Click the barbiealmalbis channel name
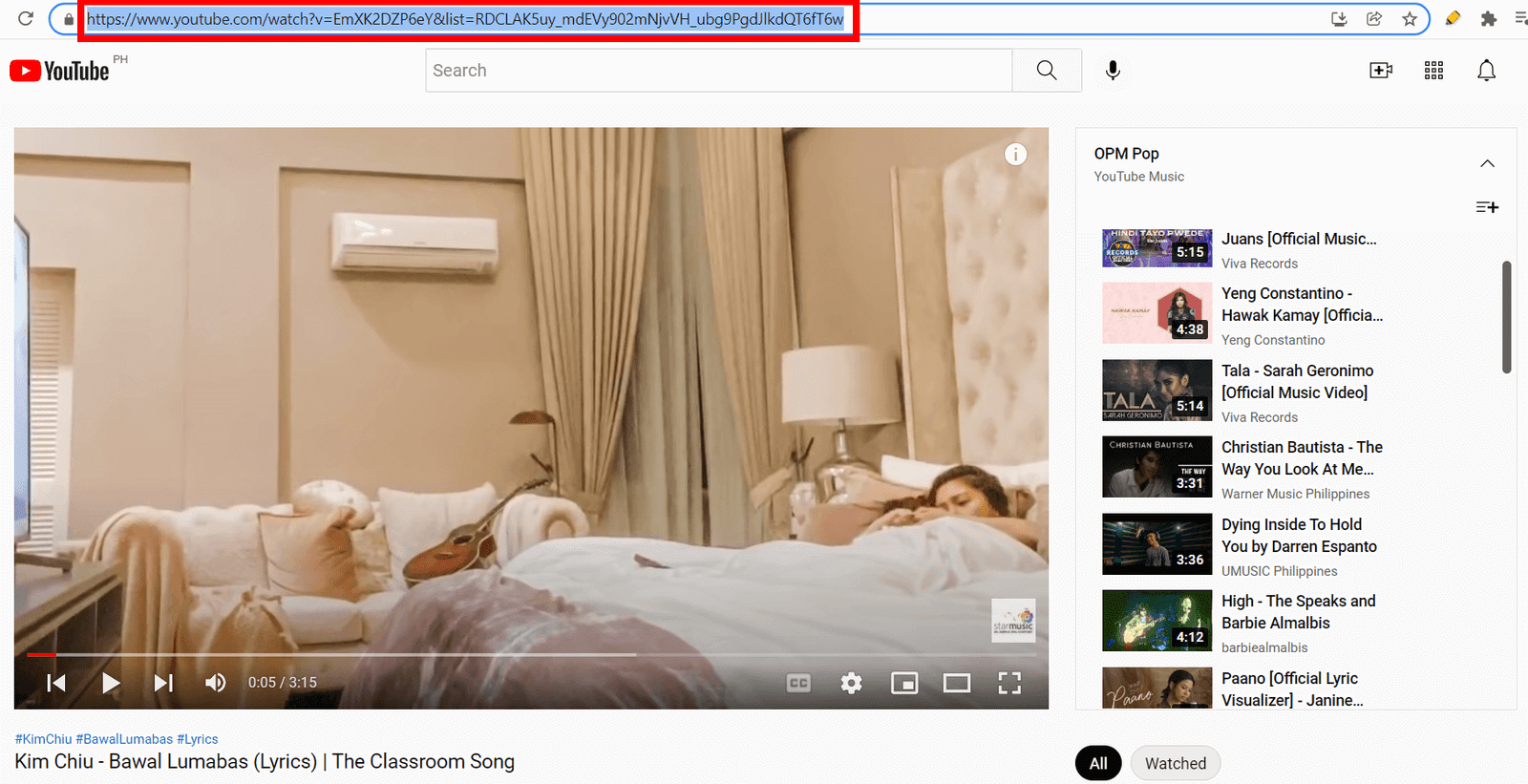This screenshot has height=784, width=1528. 1264,647
